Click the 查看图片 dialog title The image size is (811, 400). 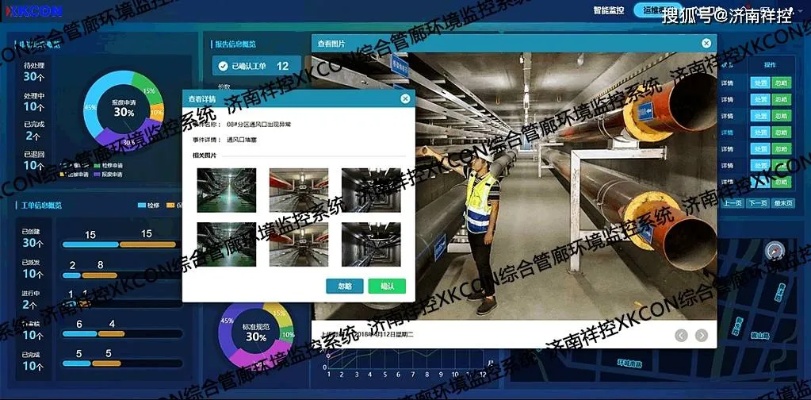point(332,43)
